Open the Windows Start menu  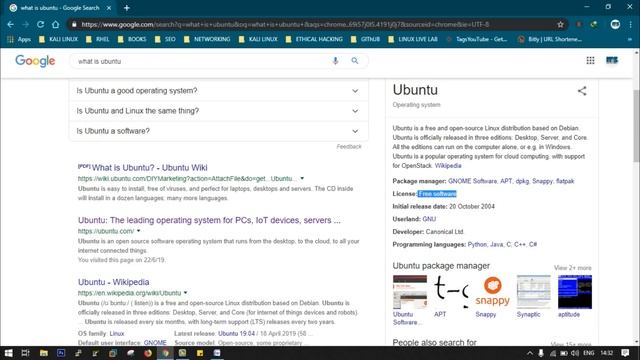8,353
